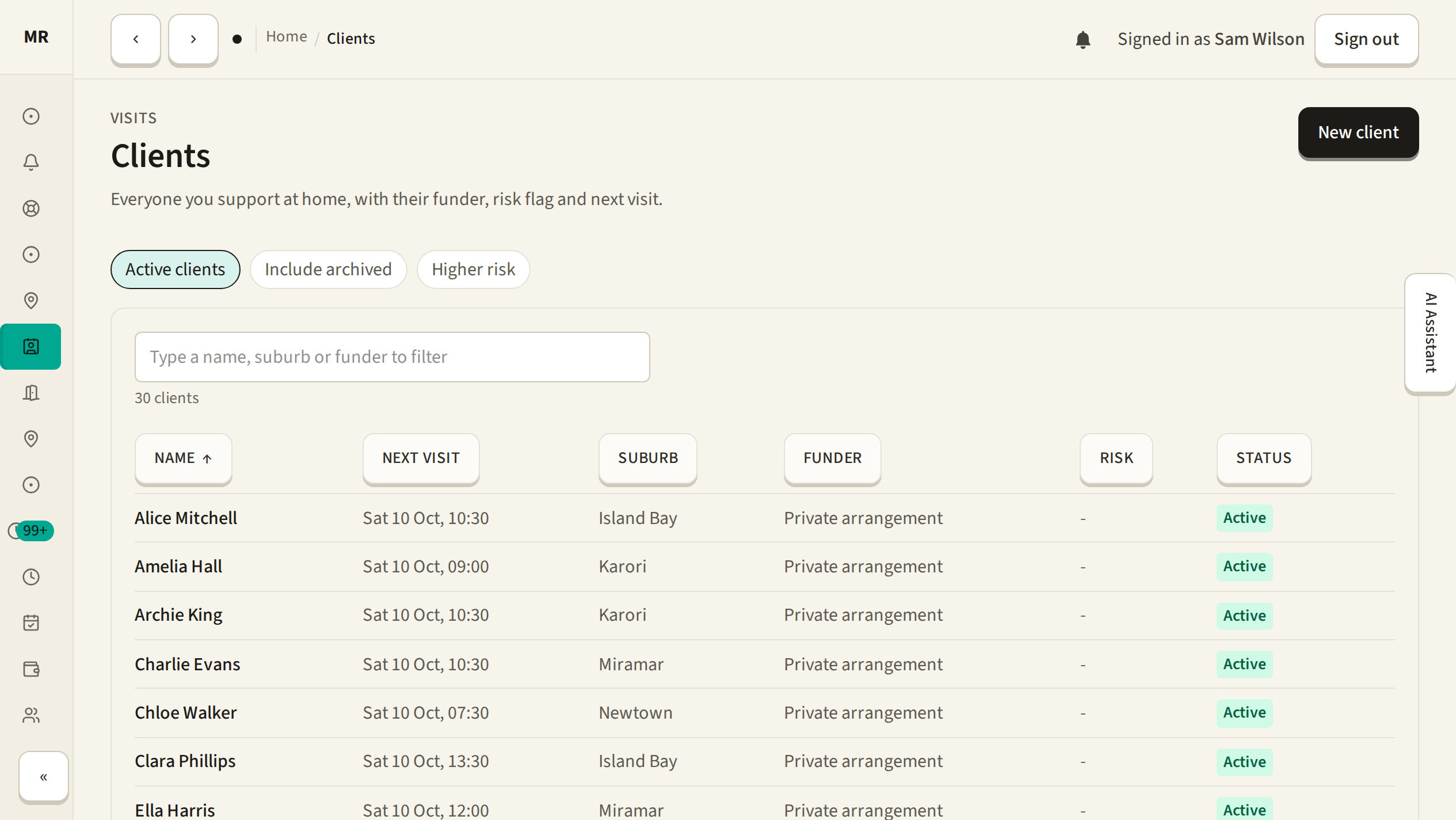Go to Home in the breadcrumb
Image resolution: width=1456 pixels, height=820 pixels.
287,37
